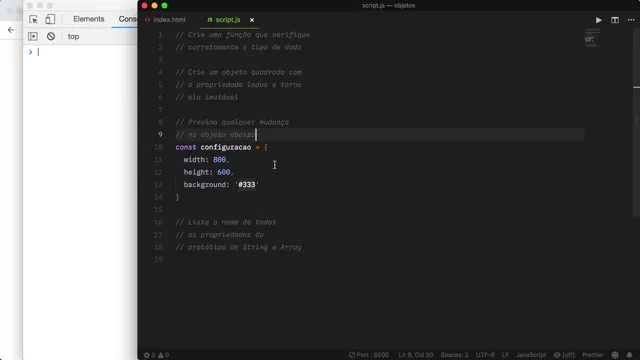Toggle the device toolbar icon in DevTools

click(50, 19)
